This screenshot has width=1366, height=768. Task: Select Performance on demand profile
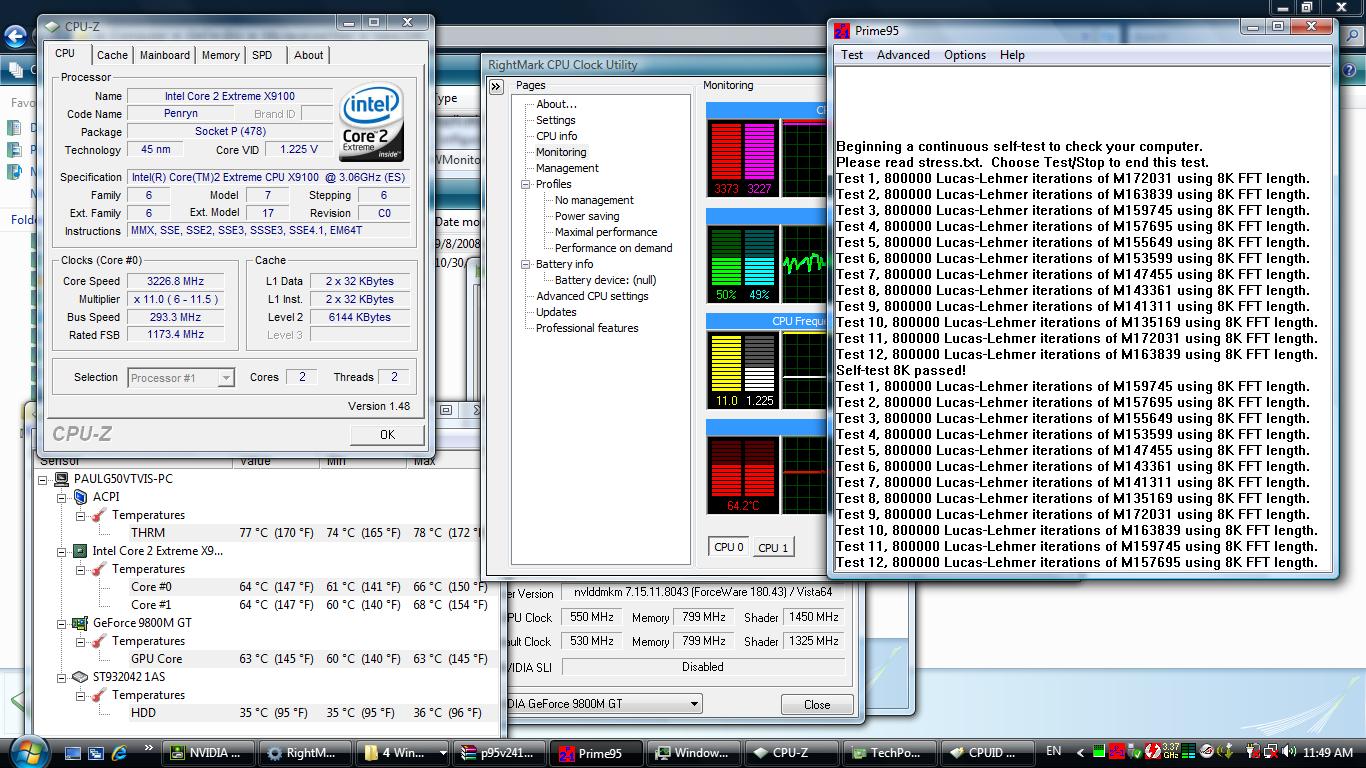click(x=614, y=248)
